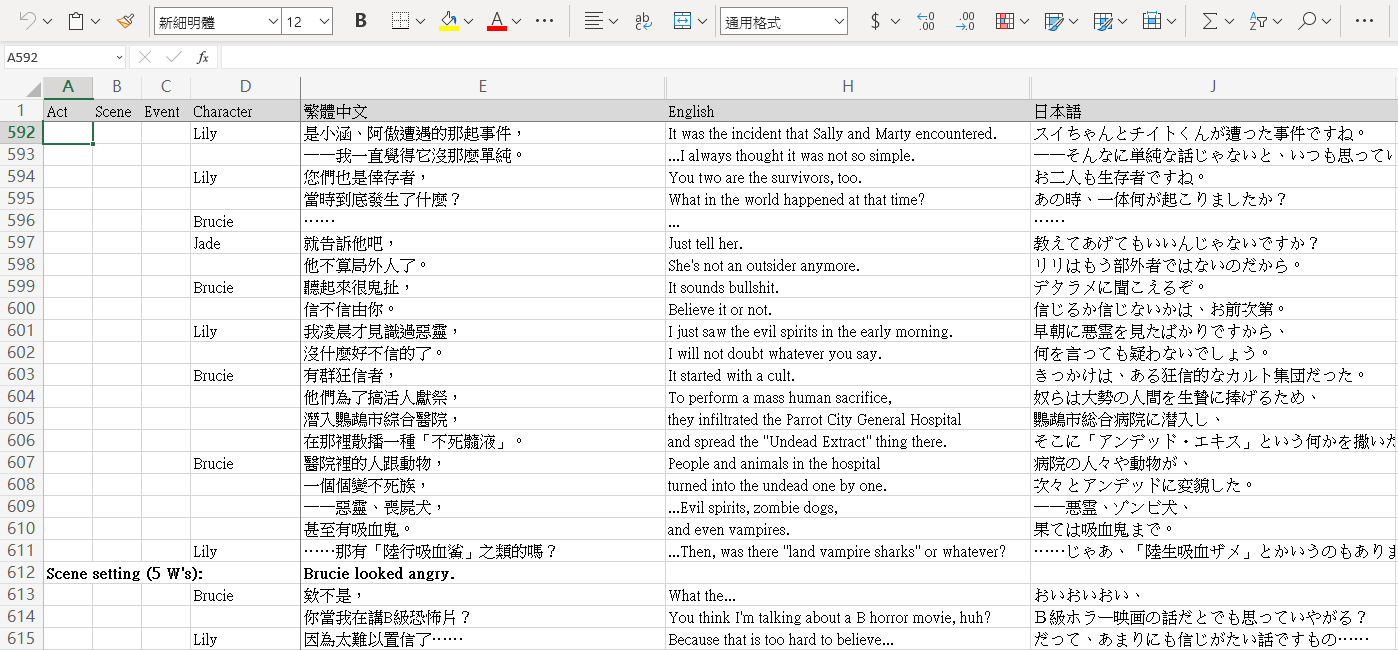Image resolution: width=1398 pixels, height=650 pixels.
Task: Click the Conditional Formatting icon
Action: [x=1005, y=21]
